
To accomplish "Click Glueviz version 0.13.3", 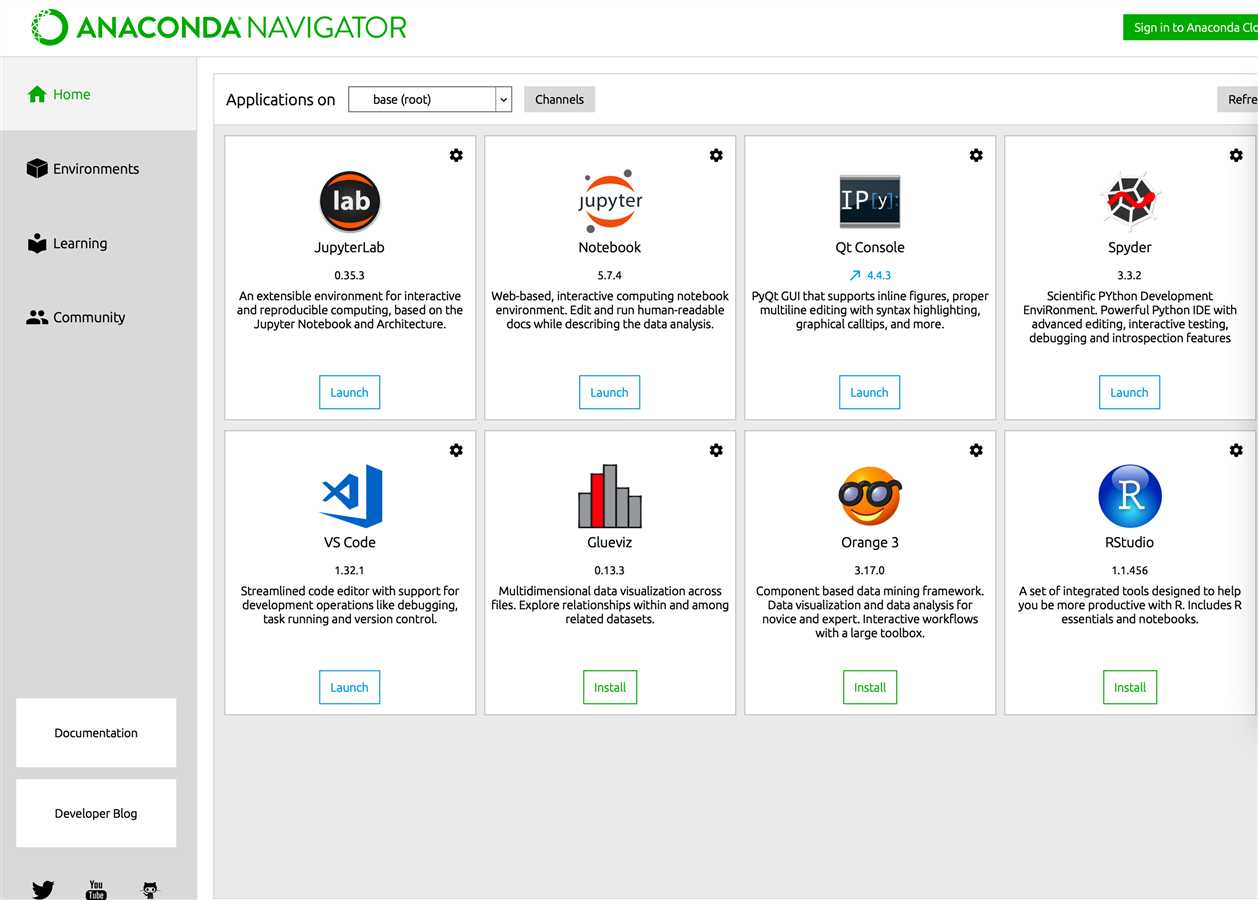I will (610, 570).
